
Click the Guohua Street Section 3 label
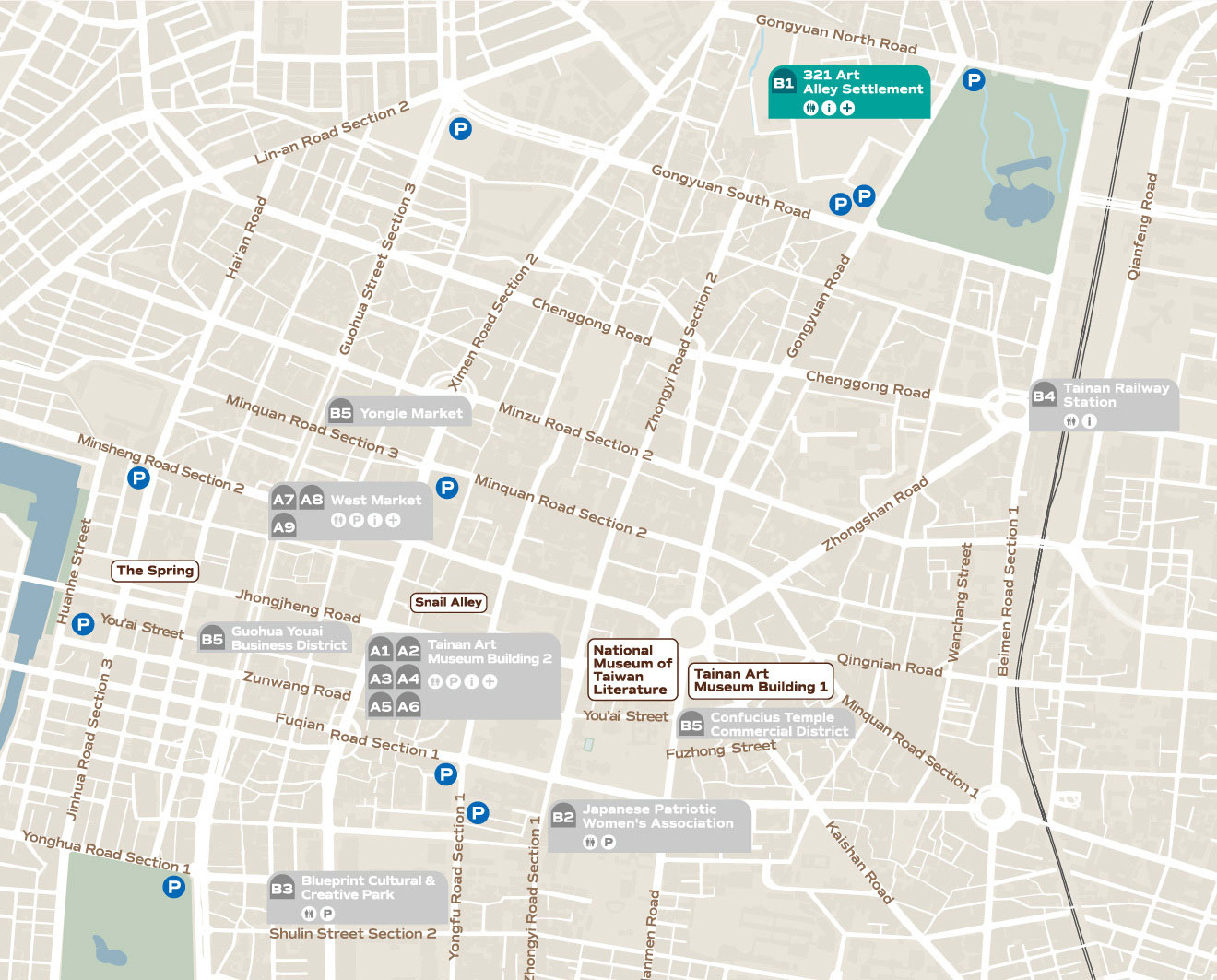[x=377, y=269]
